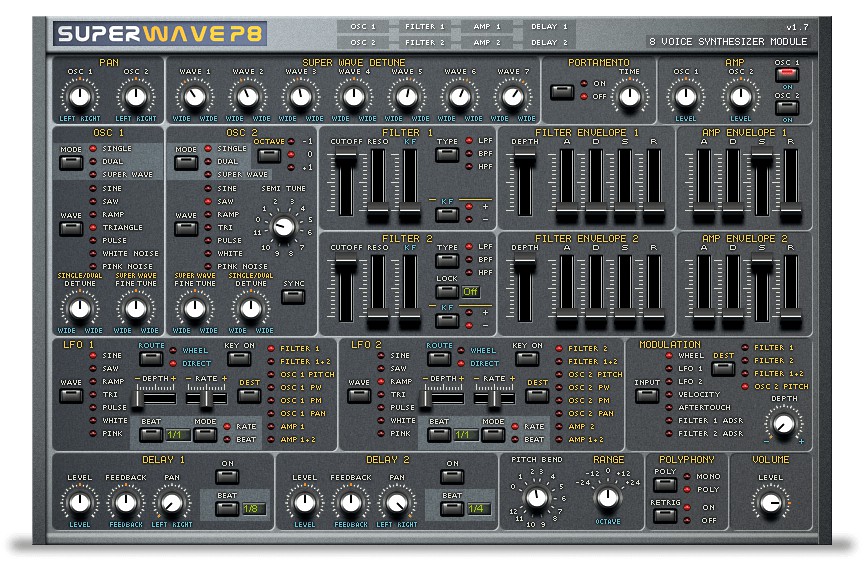Click the OSC 1 Single/Dual DETUNE knob
This screenshot has width=864, height=561.
pyautogui.click(x=80, y=309)
